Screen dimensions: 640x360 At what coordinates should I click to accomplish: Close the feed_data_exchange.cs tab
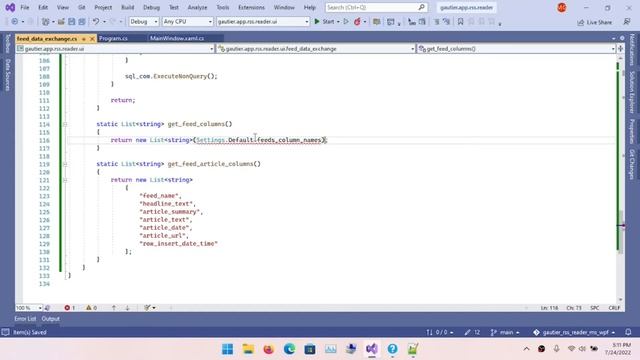pos(92,39)
